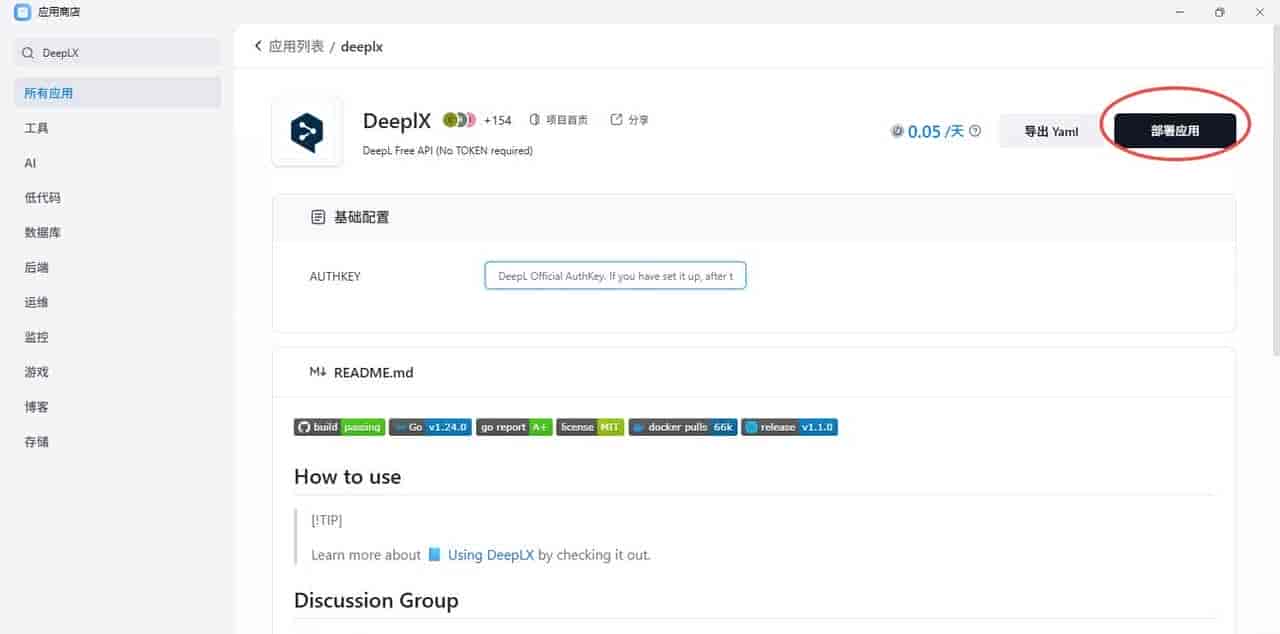Click the build passing badge
The image size is (1280, 634).
pyautogui.click(x=339, y=427)
